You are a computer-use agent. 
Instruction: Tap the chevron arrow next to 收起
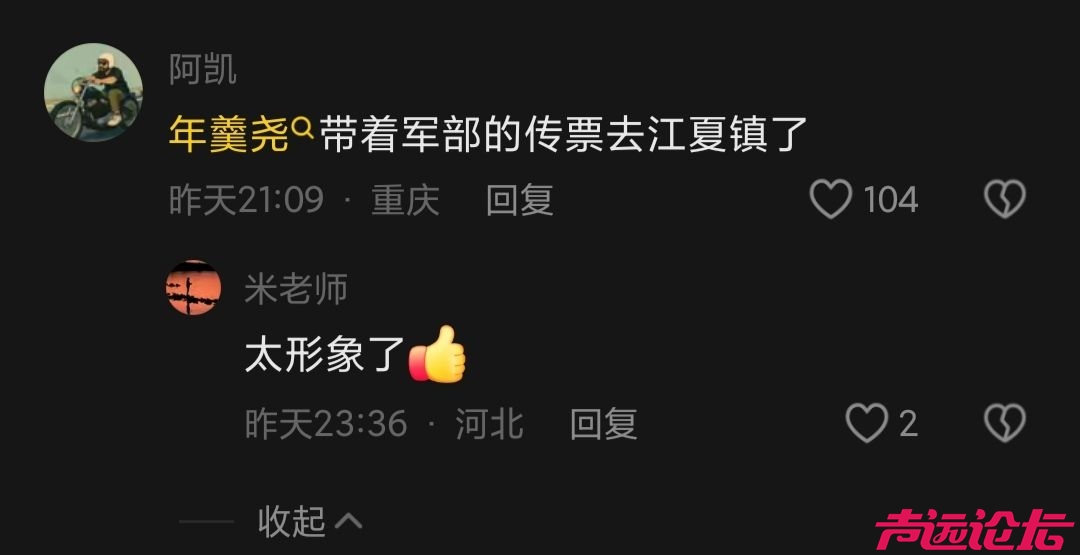click(x=348, y=522)
